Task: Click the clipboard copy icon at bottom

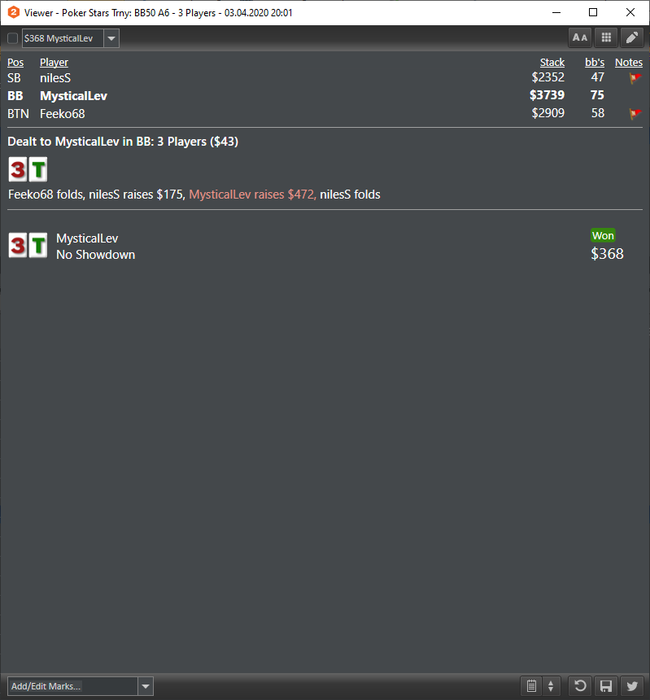Action: (x=531, y=685)
